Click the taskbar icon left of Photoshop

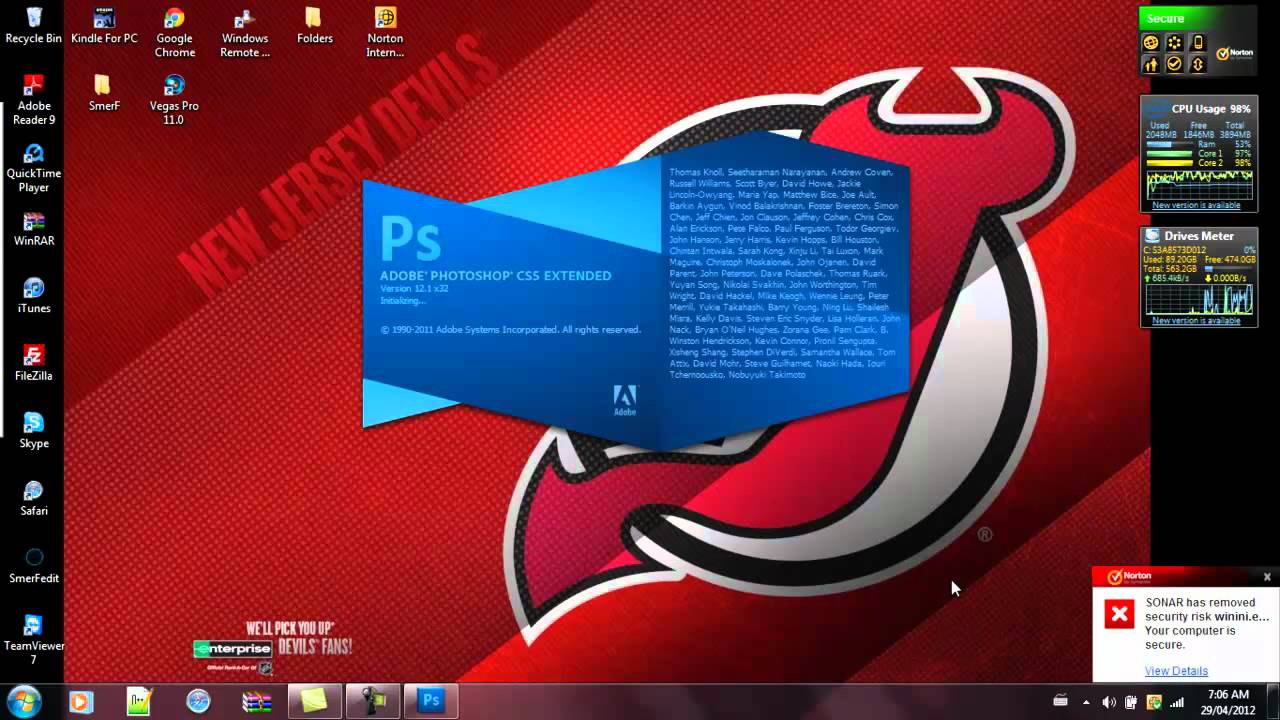373,702
